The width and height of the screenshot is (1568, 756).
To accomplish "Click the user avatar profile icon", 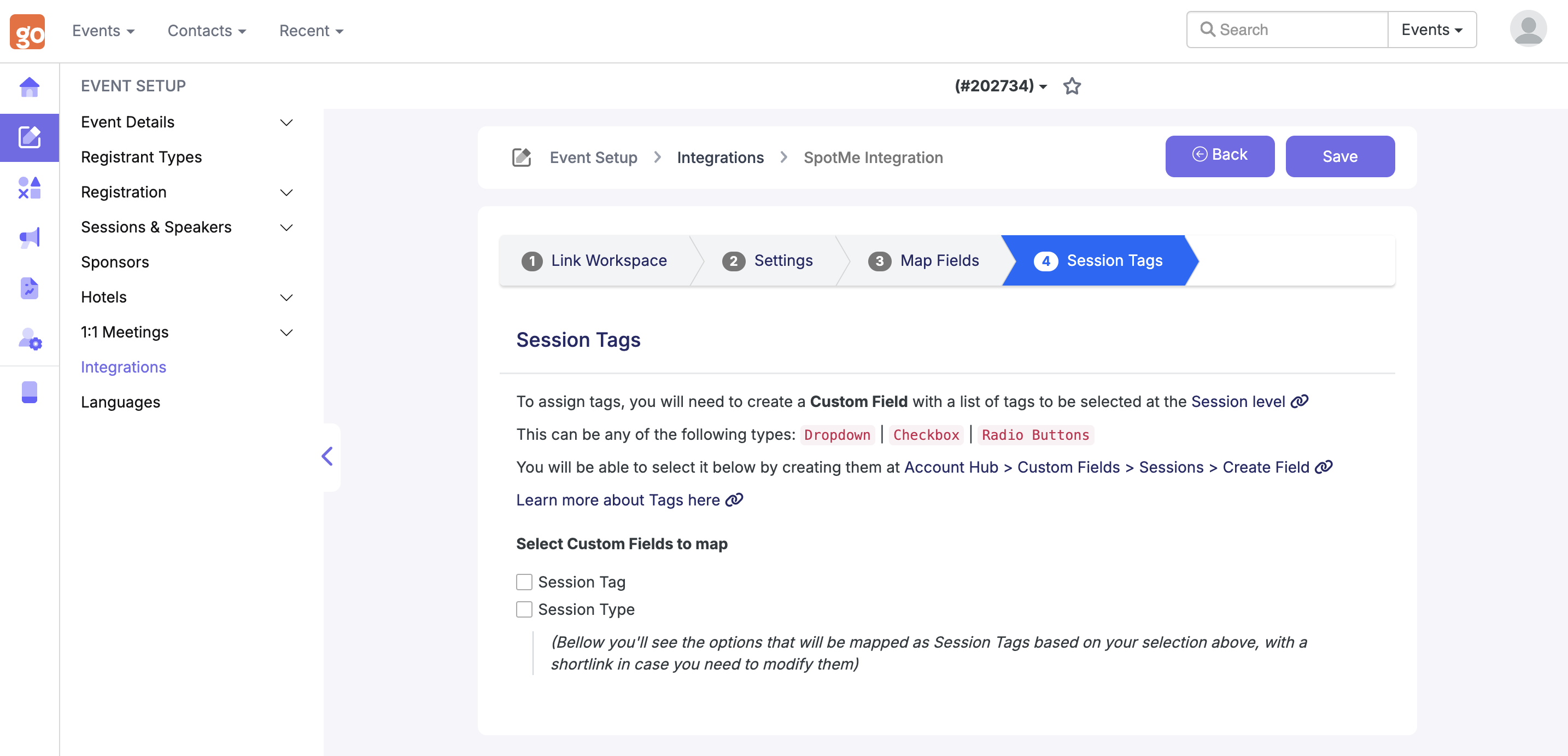I will coord(1528,28).
